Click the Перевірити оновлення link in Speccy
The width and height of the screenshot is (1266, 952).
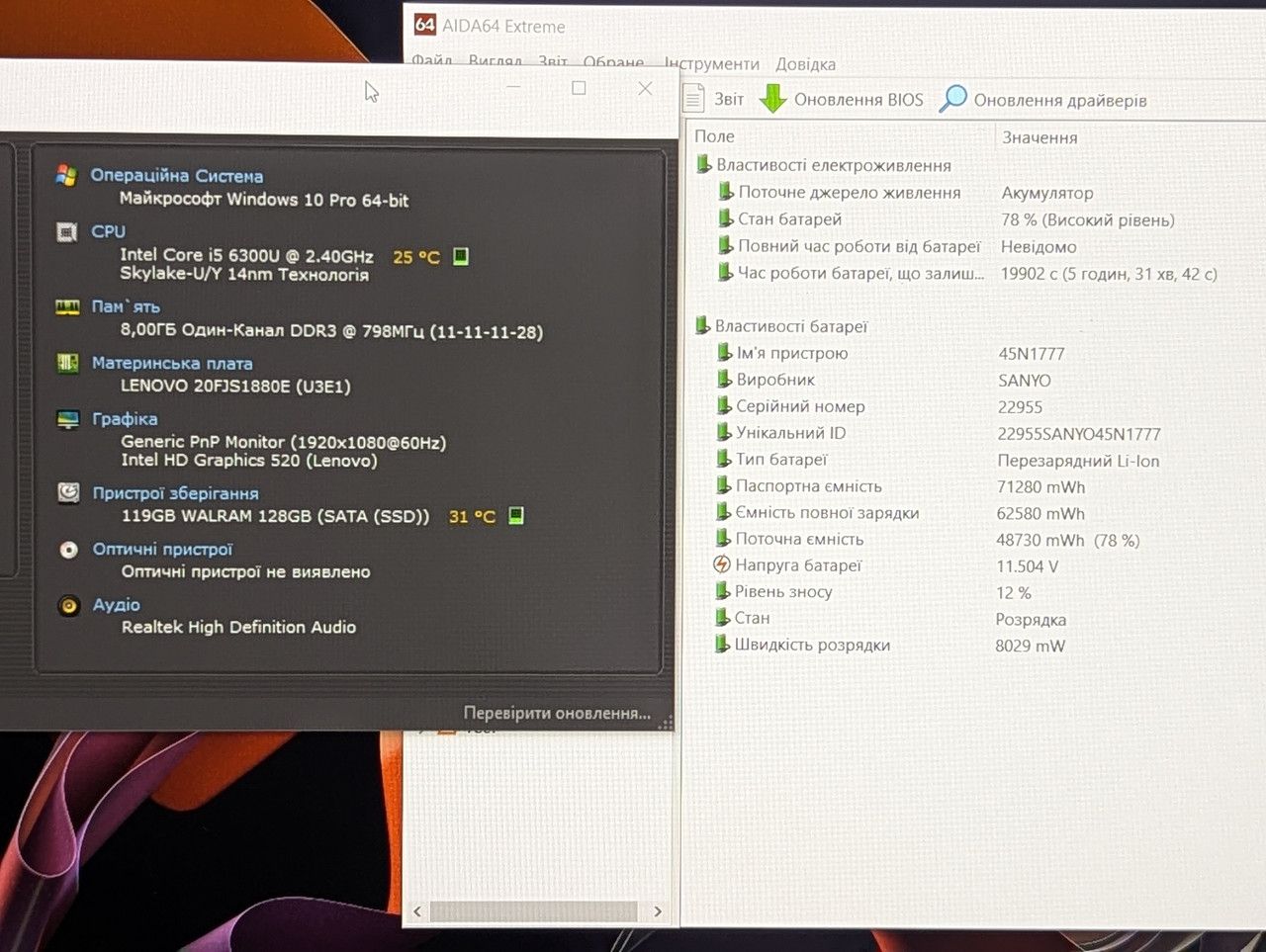(557, 713)
